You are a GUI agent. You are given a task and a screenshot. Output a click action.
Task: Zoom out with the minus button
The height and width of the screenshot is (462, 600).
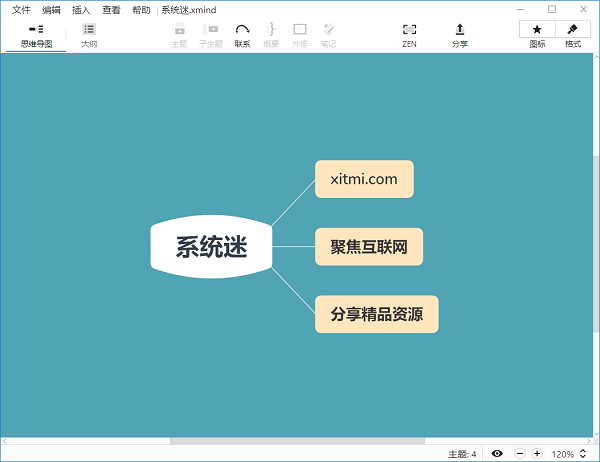(520, 454)
